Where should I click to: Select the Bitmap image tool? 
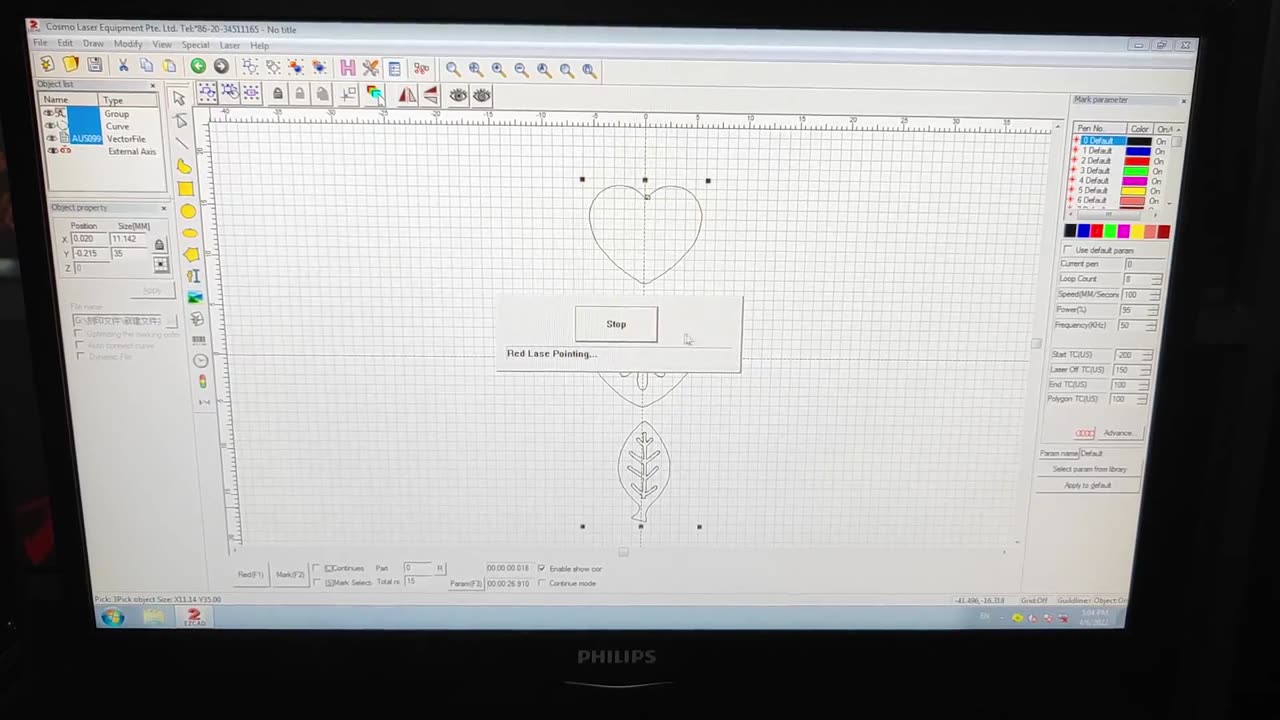point(196,298)
